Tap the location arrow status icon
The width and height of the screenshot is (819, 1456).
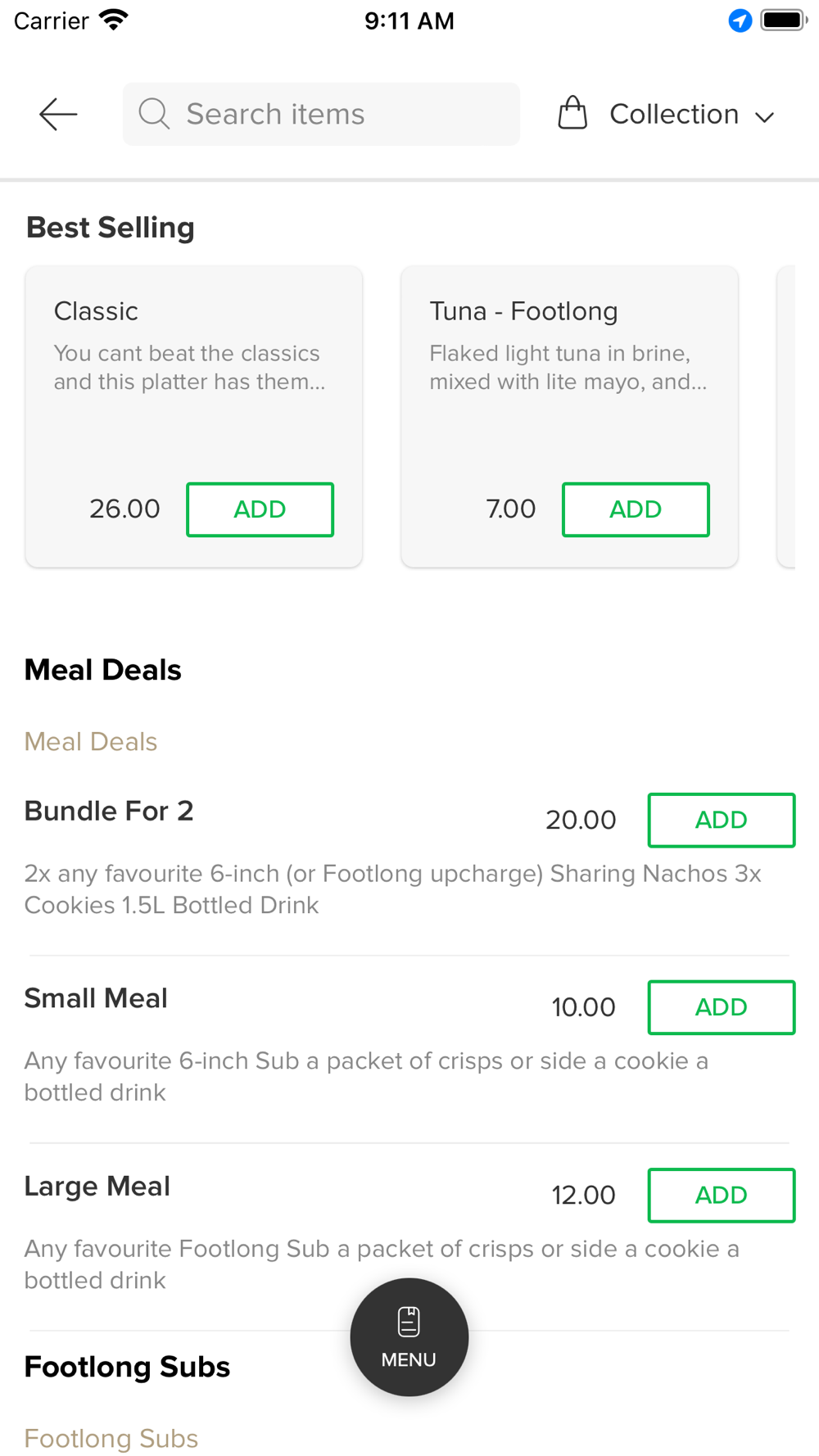coord(740,20)
